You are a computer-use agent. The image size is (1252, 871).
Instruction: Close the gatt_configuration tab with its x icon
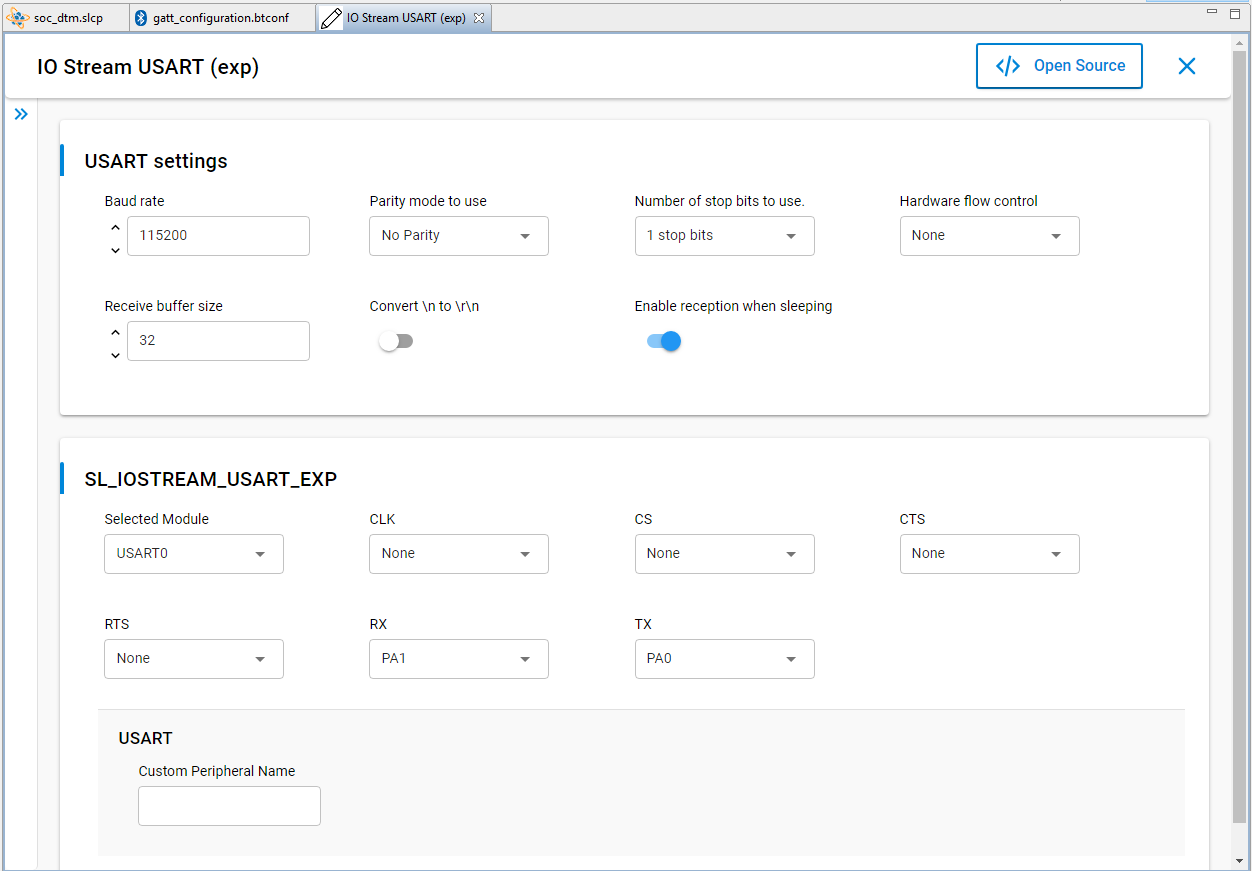click(305, 17)
